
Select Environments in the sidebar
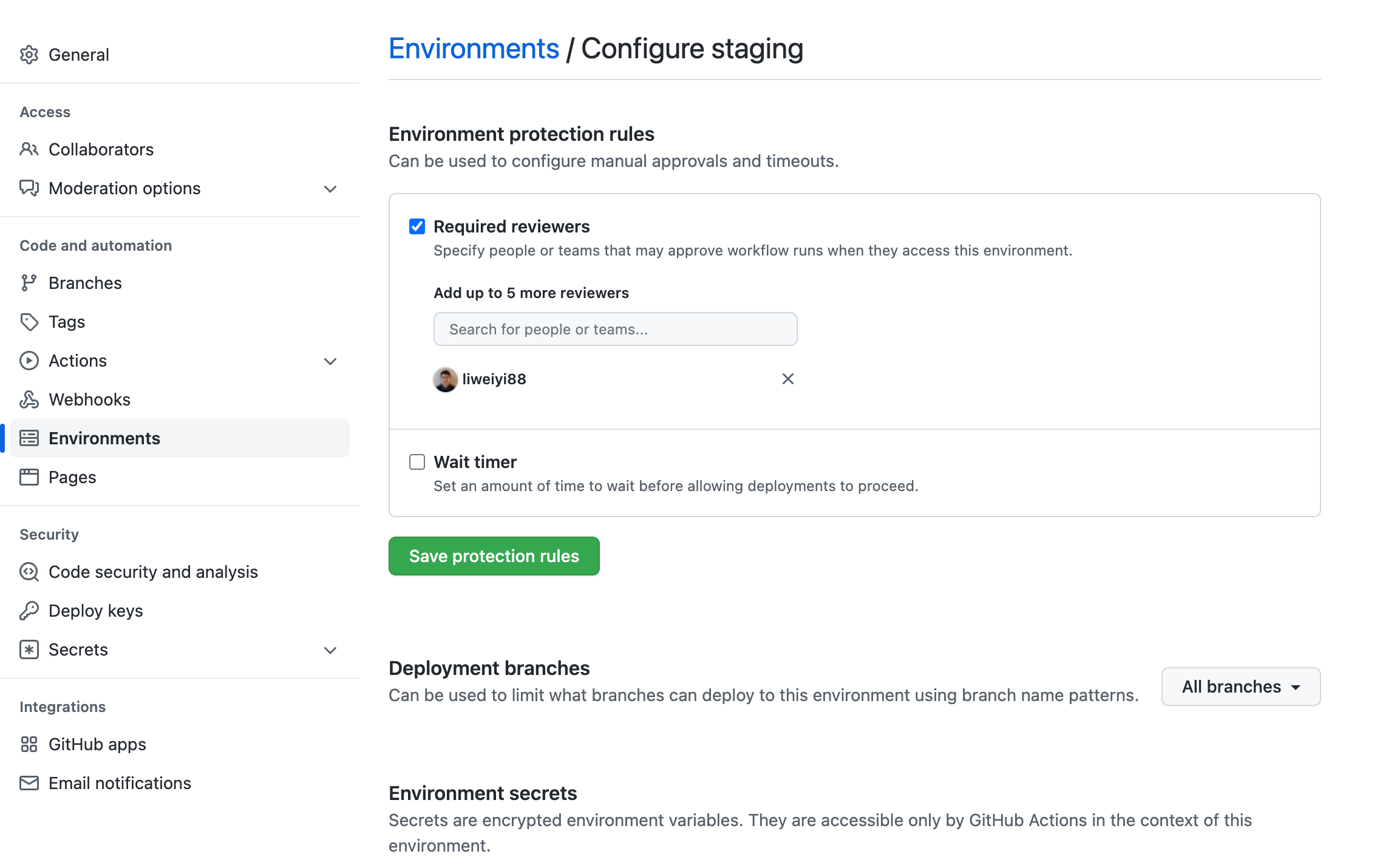104,438
